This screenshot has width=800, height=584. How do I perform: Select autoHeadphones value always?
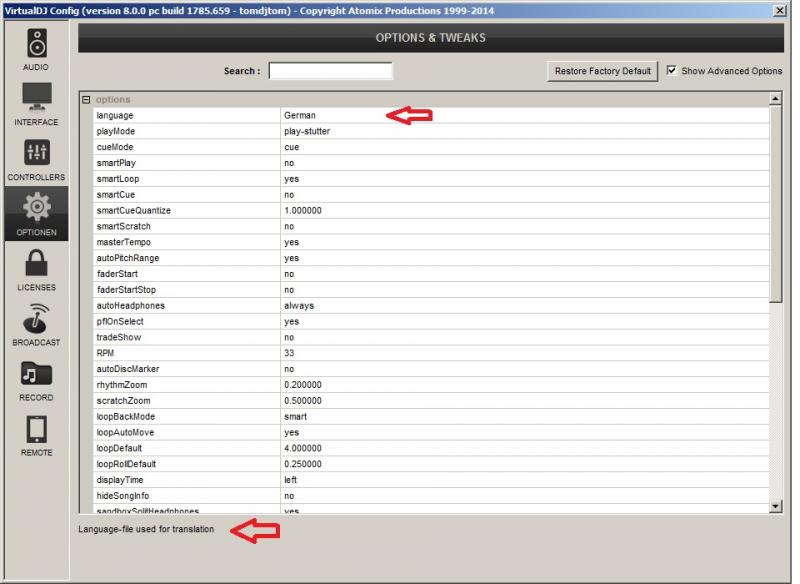tap(299, 306)
